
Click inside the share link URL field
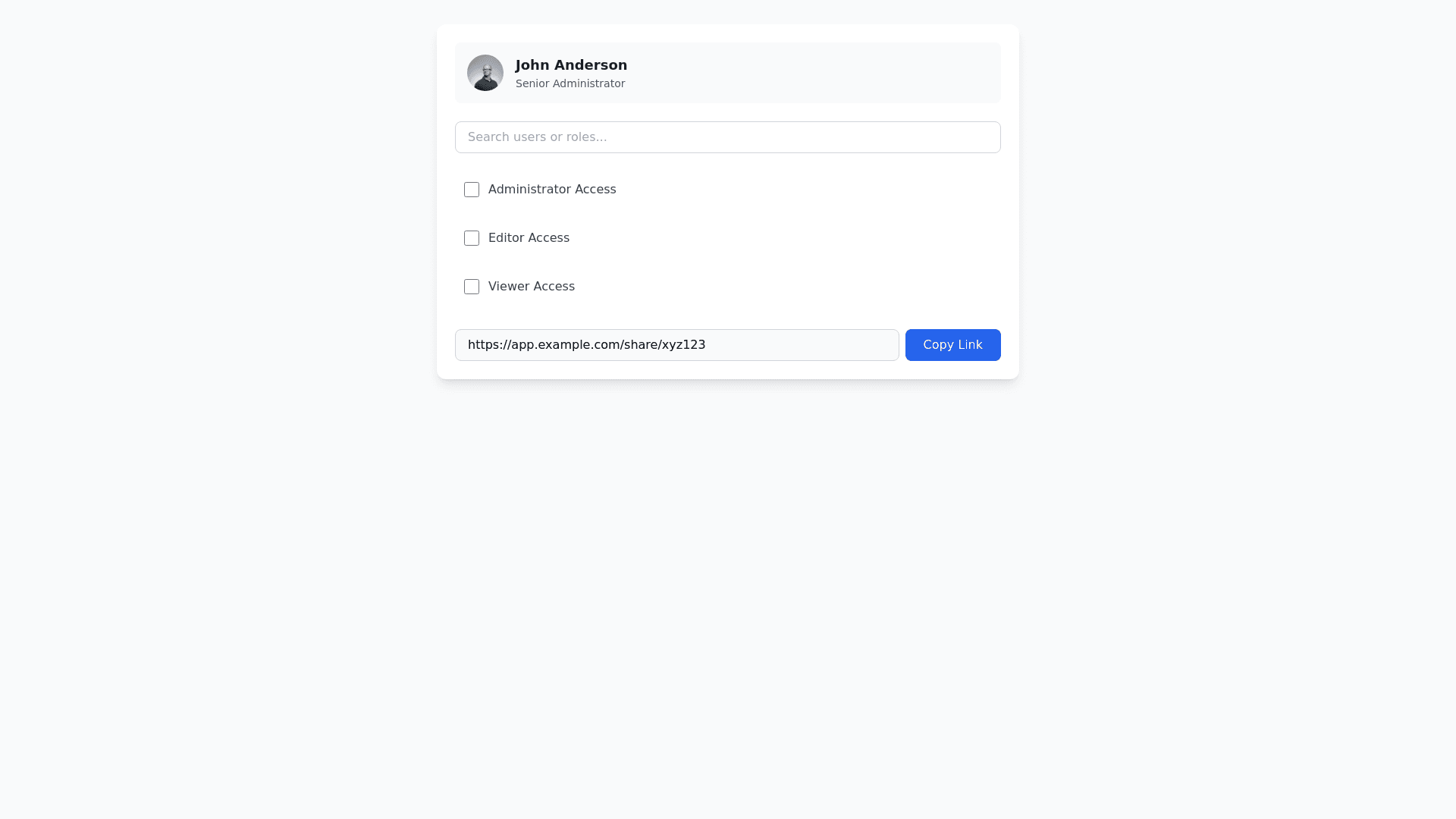tap(676, 345)
